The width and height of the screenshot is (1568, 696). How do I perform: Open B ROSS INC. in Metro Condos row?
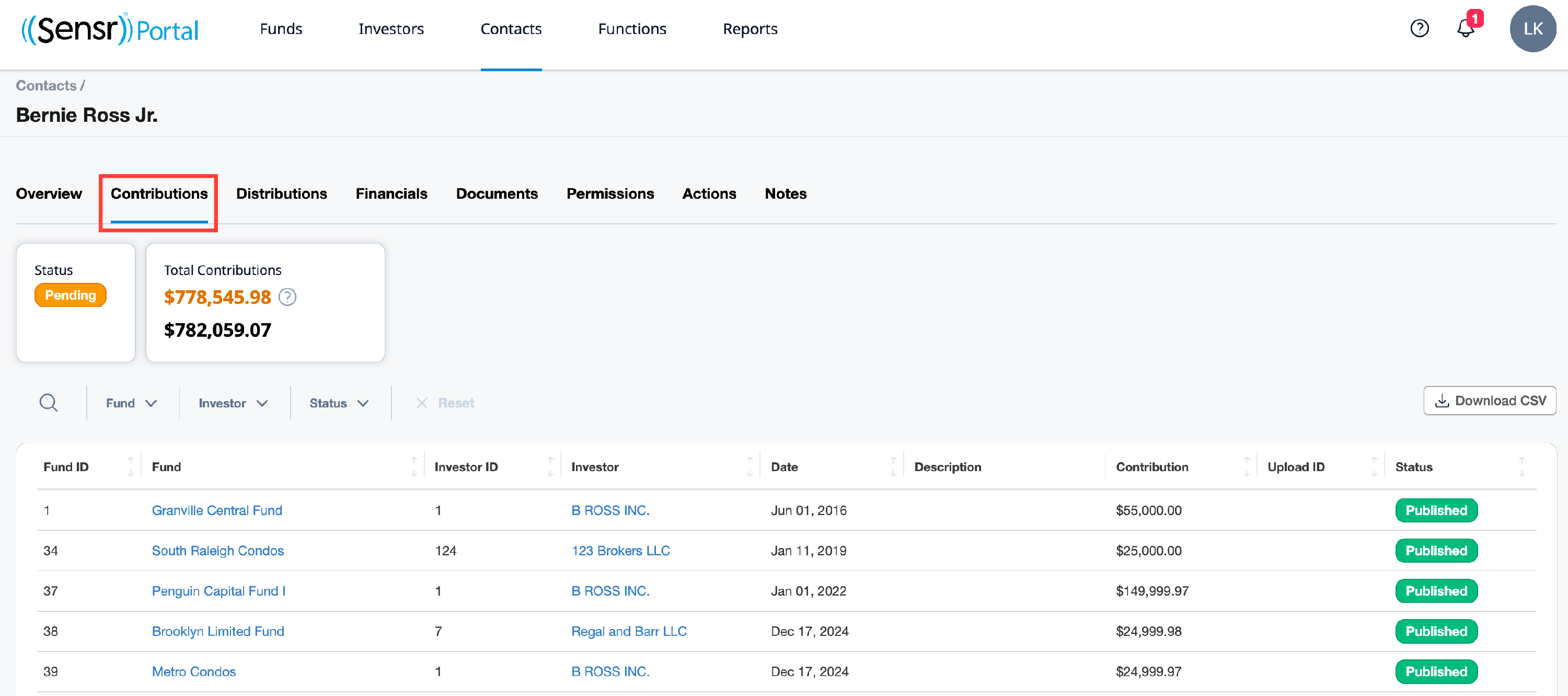click(x=610, y=671)
